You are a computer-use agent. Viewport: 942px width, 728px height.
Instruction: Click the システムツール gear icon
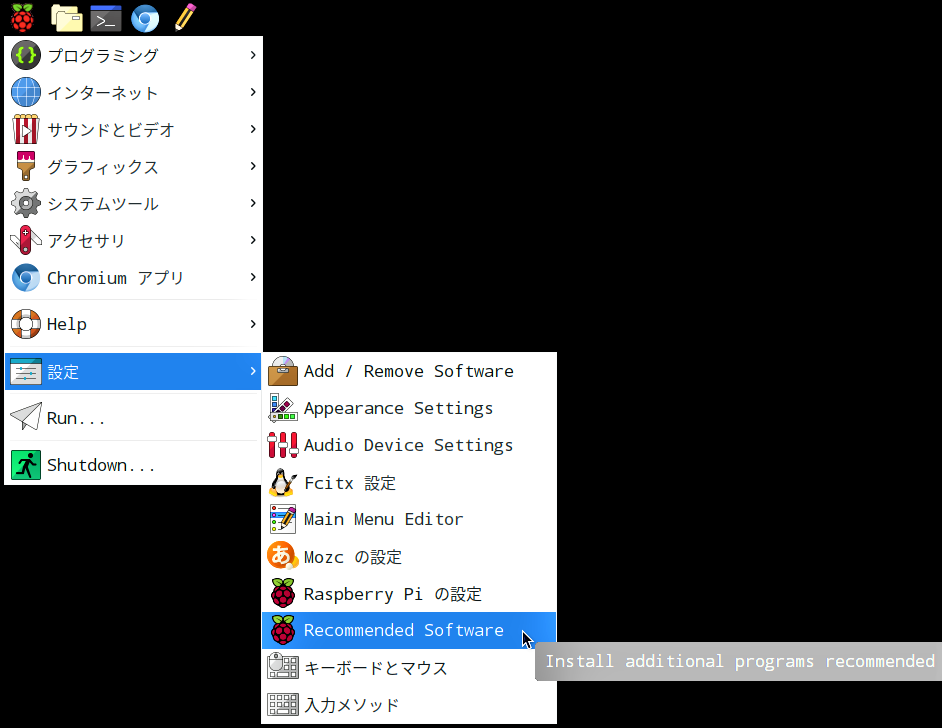26,204
